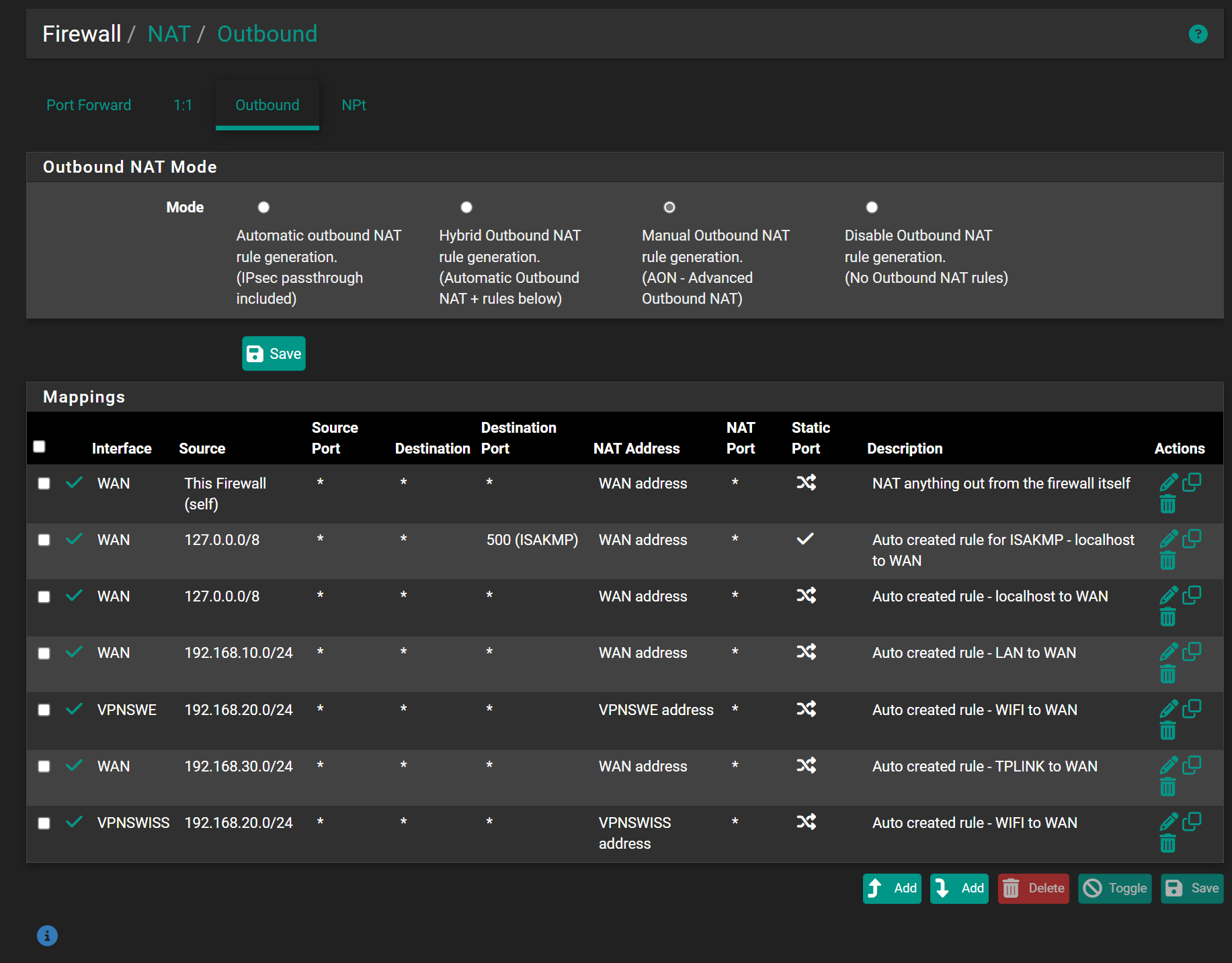
Task: Check the VPNSWE row checkbox
Action: click(44, 710)
